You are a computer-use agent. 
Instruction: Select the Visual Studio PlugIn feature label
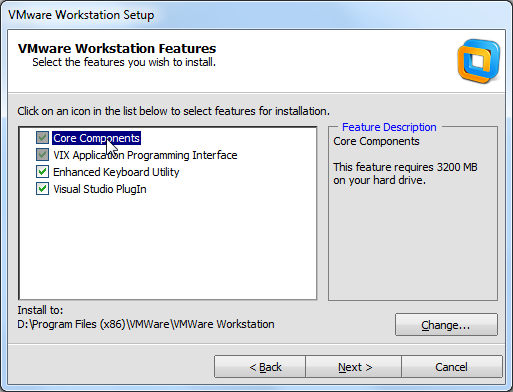tap(100, 189)
